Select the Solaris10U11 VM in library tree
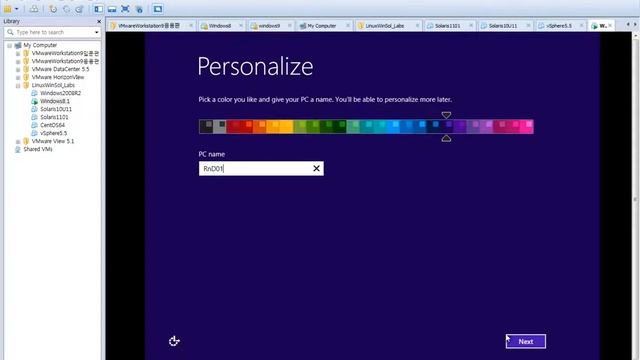The height and width of the screenshot is (360, 640). (x=56, y=109)
